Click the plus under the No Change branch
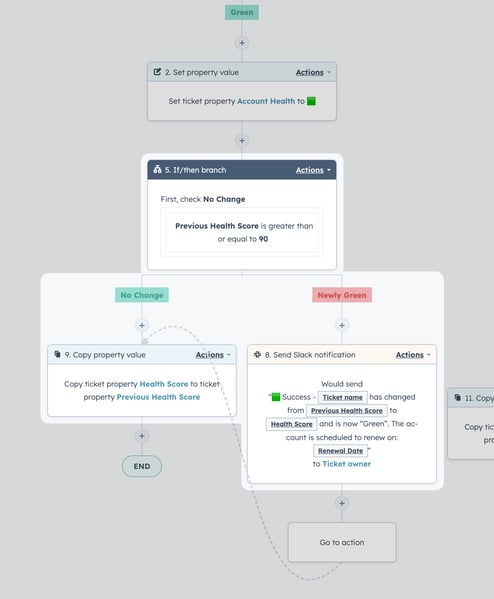 click(x=142, y=325)
